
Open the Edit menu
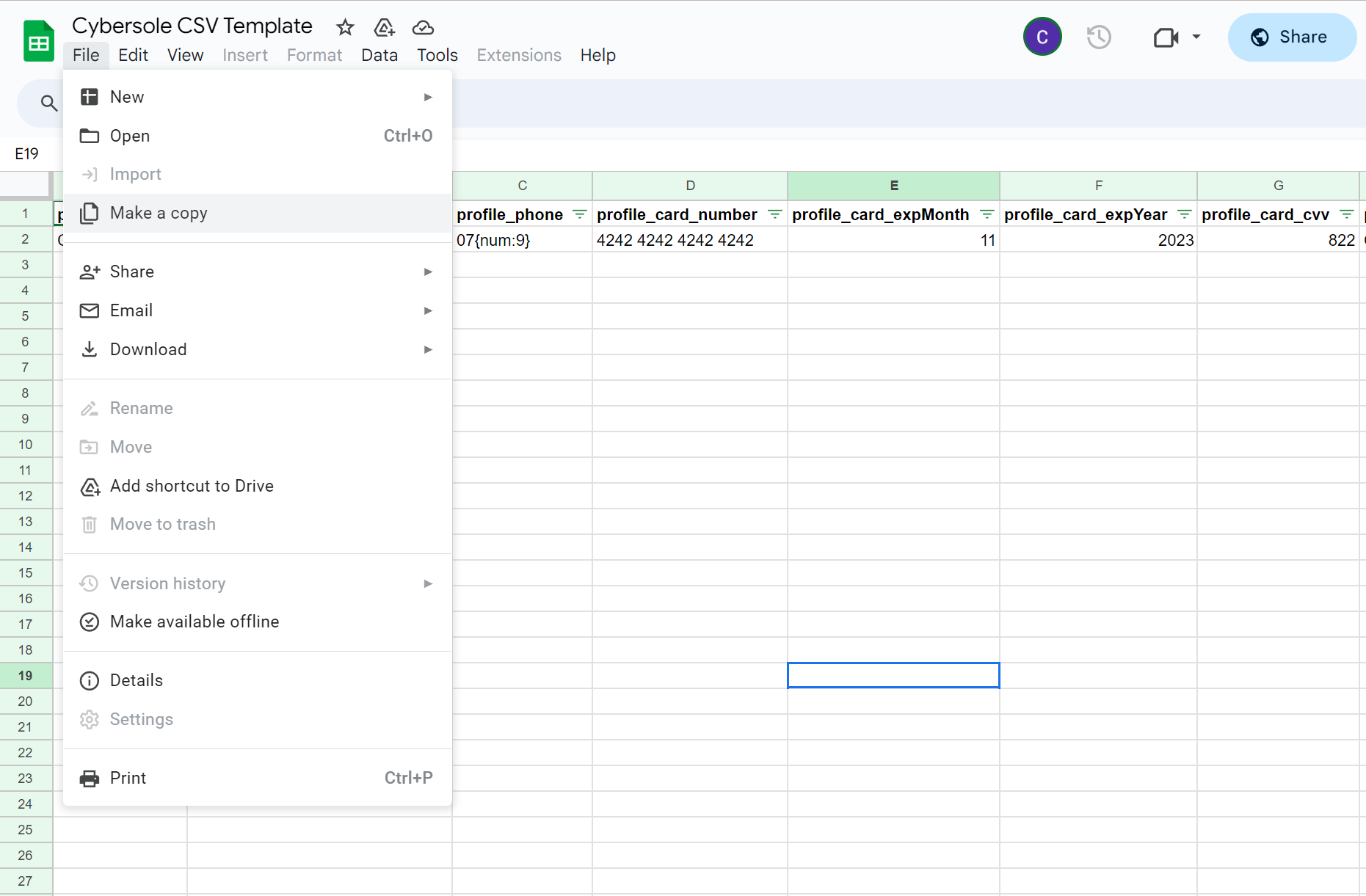(x=133, y=55)
